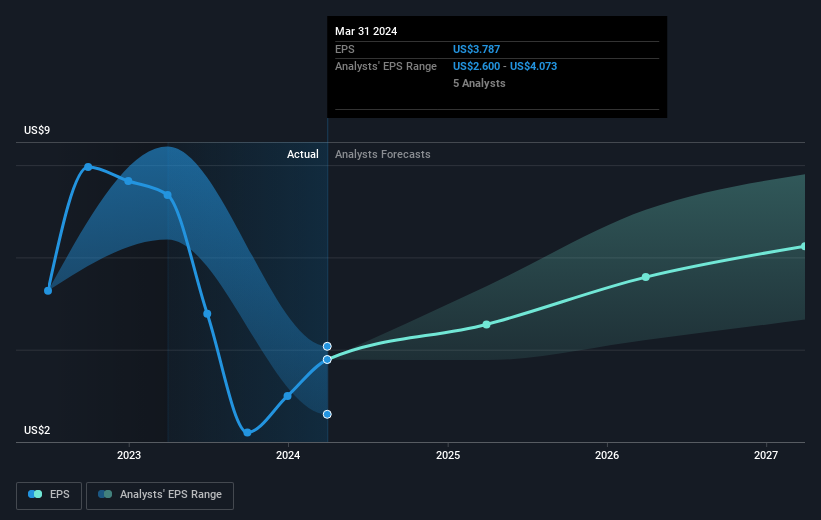Viewport: 821px width, 520px height.
Task: Click the EPS data point at mid-2023
Action: [207, 314]
